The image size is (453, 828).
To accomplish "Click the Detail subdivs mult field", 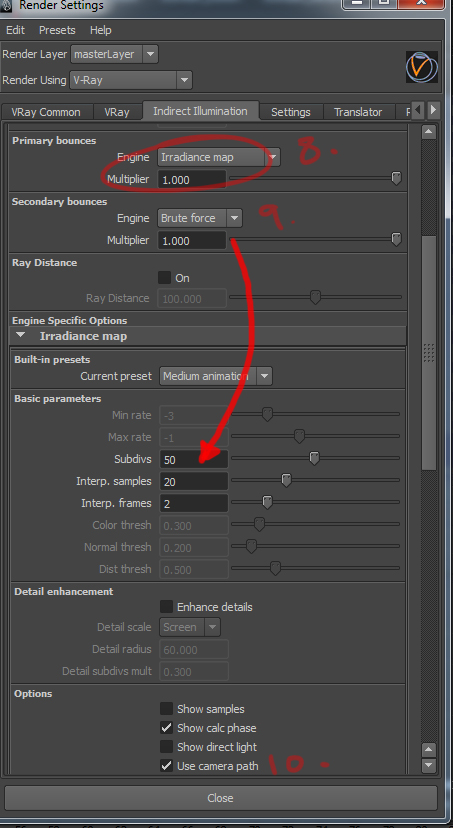I will pyautogui.click(x=194, y=672).
